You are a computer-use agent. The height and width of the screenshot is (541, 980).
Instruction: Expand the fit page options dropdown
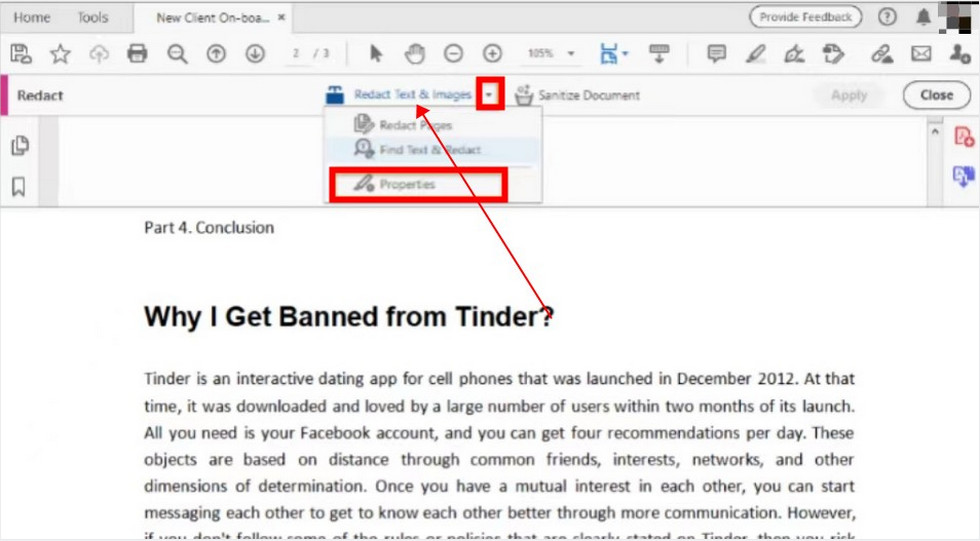click(625, 54)
